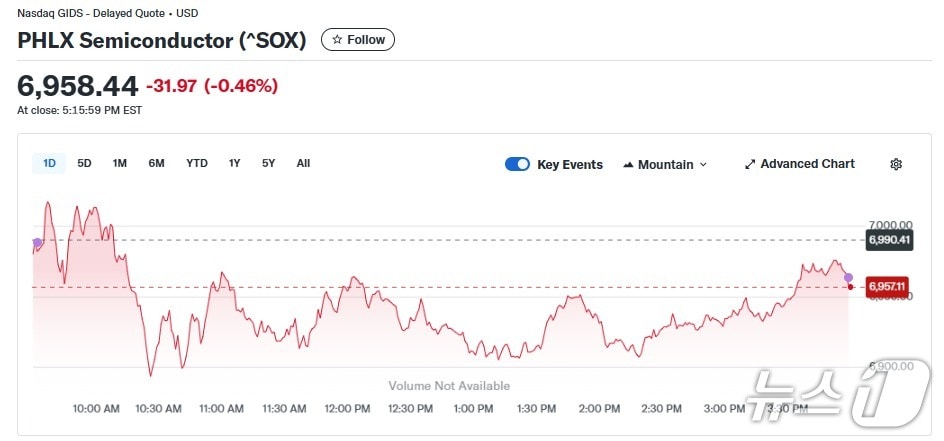Select the All time range
This screenshot has width=944, height=441.
click(x=303, y=163)
